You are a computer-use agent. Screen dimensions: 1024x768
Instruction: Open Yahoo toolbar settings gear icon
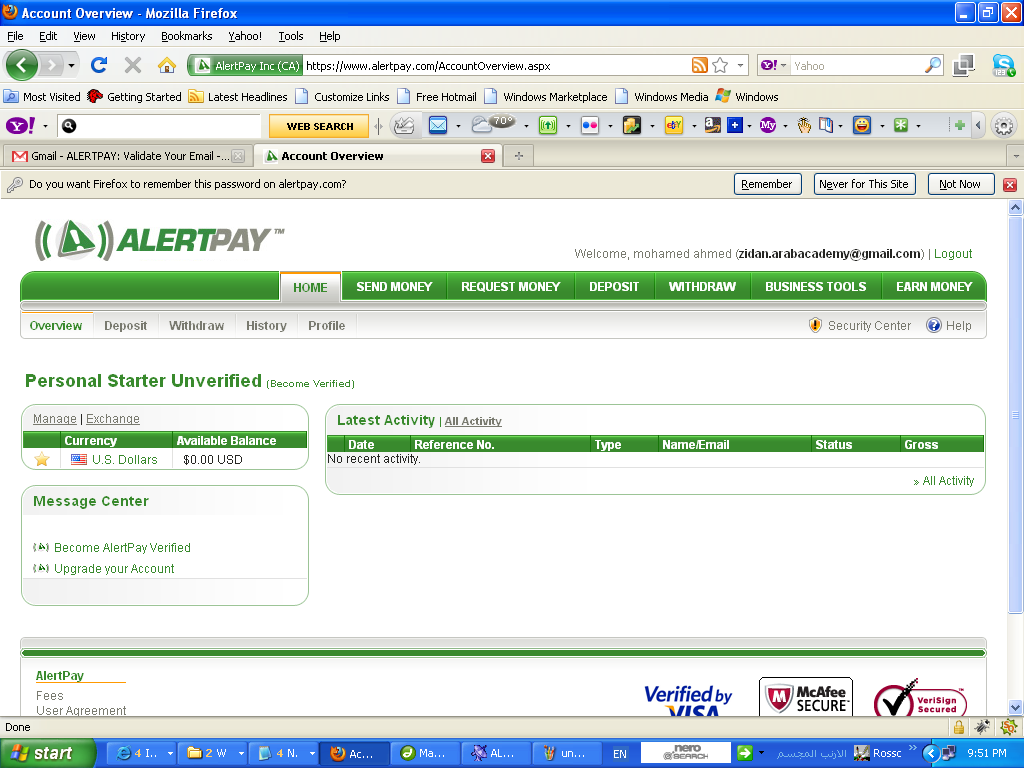[1004, 125]
